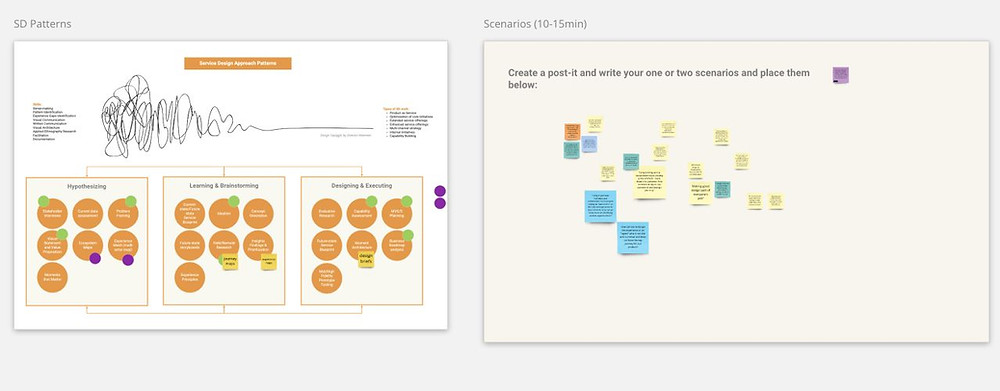Select the 'Skills' list text block
This screenshot has width=1000, height=391.
(x=54, y=121)
